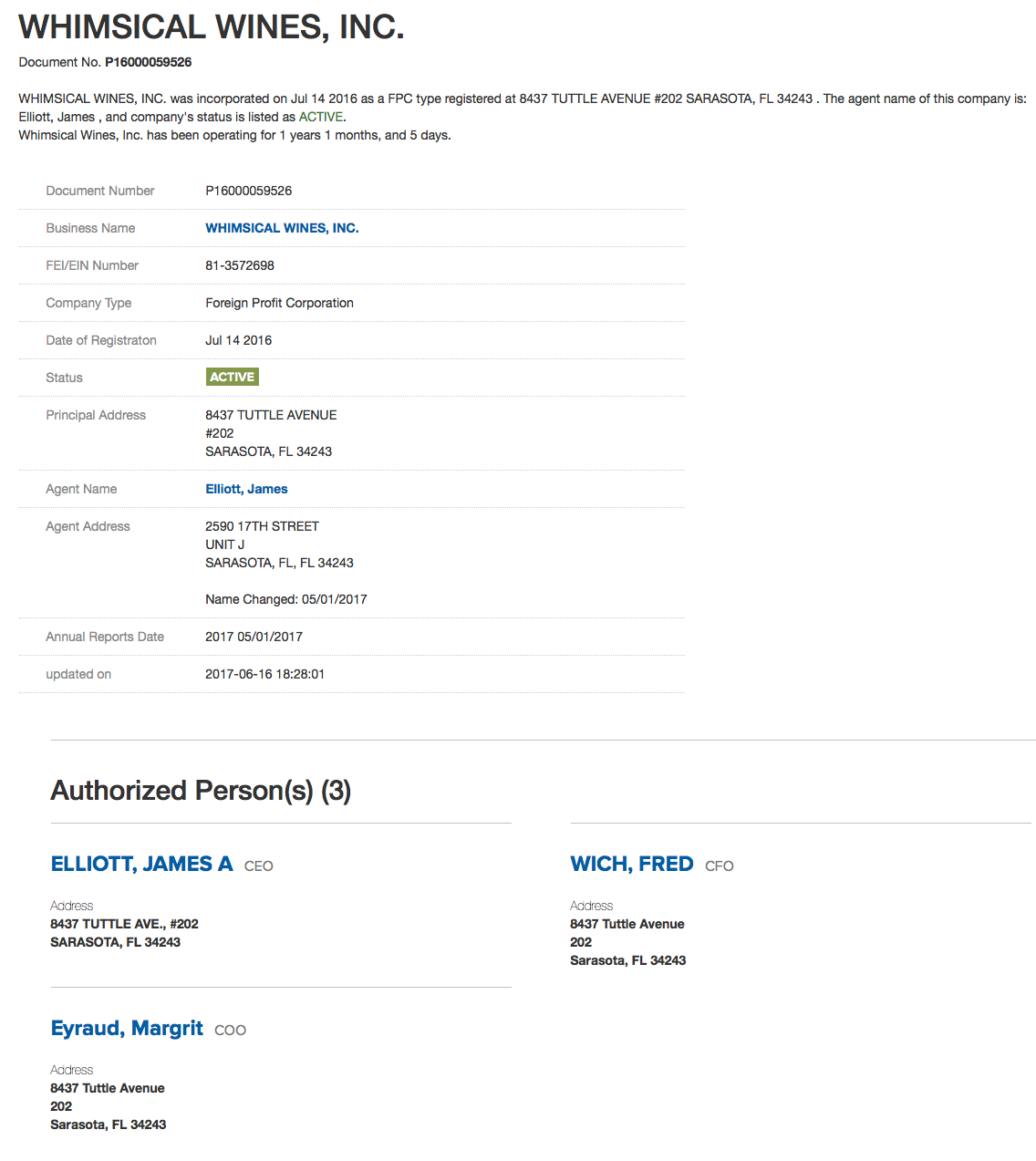Viewport: 1036px width, 1161px height.
Task: Click agent address 2590 17TH STREET
Action: [262, 526]
